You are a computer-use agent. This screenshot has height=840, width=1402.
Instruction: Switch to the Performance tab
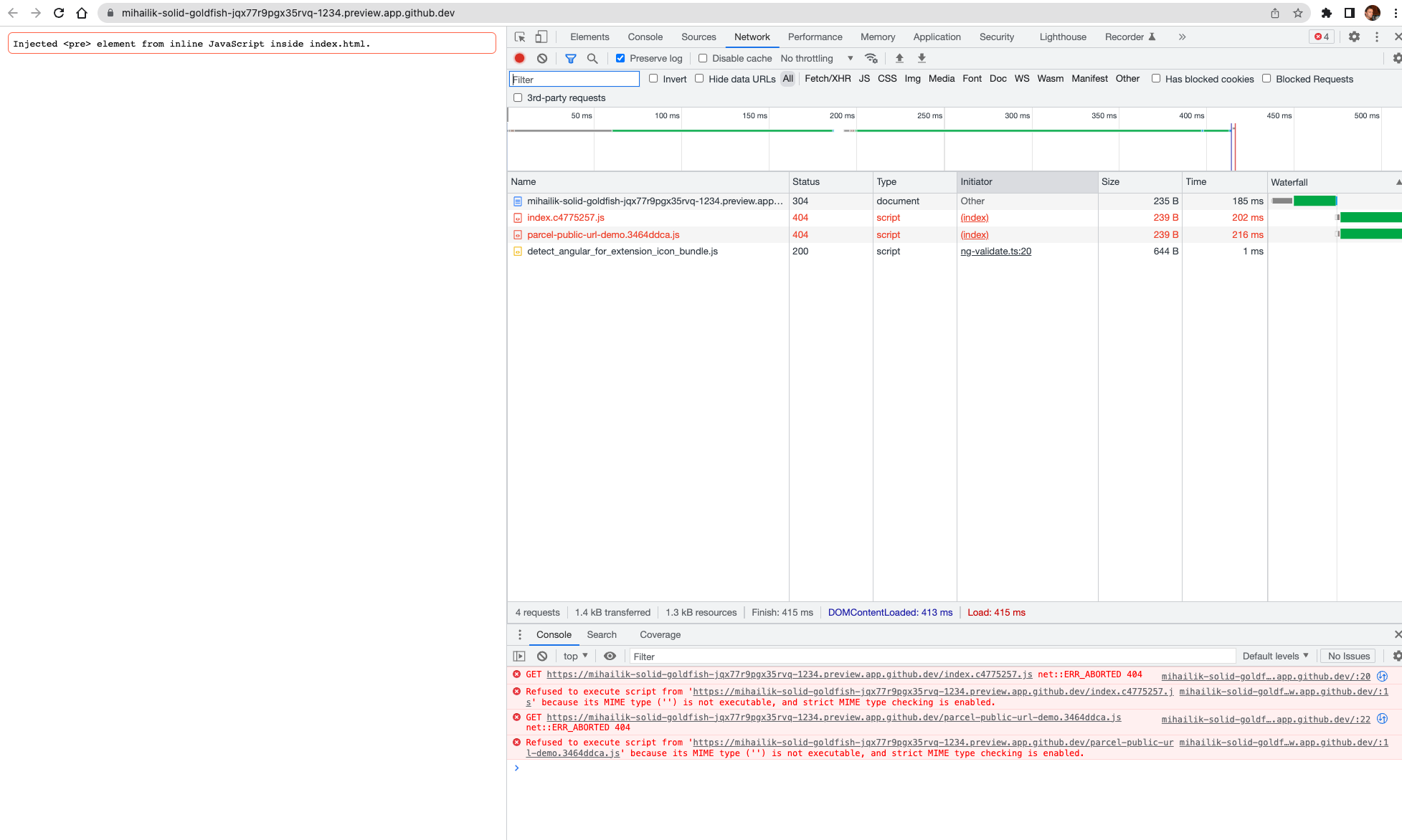(x=815, y=37)
